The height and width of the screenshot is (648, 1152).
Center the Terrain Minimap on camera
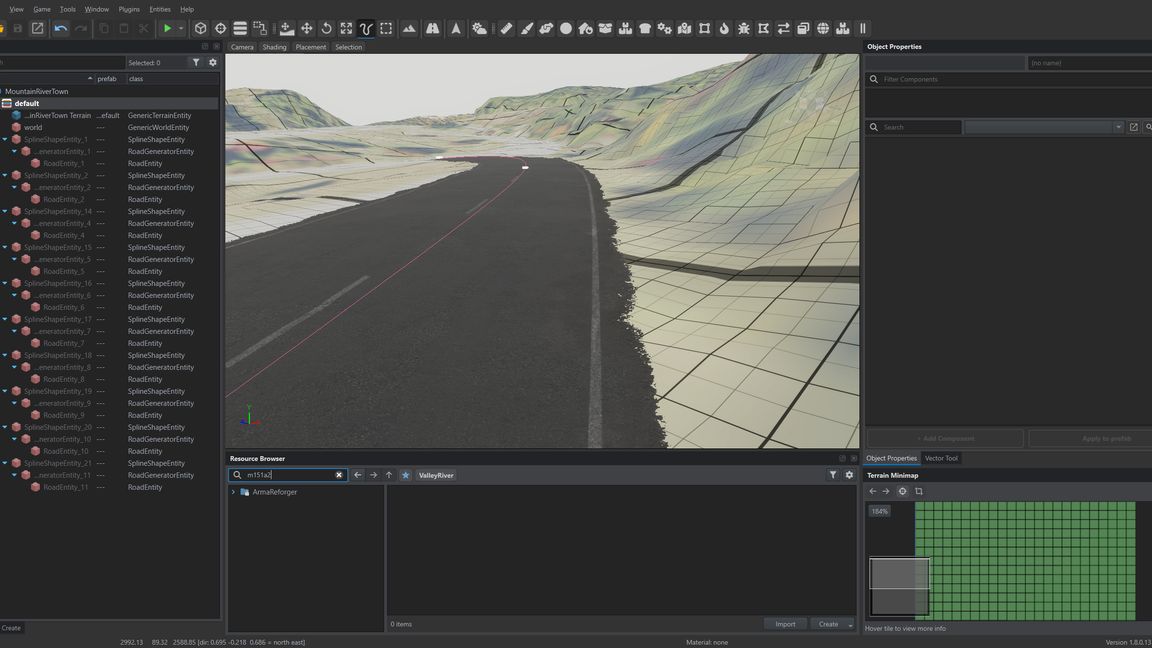[x=903, y=492]
